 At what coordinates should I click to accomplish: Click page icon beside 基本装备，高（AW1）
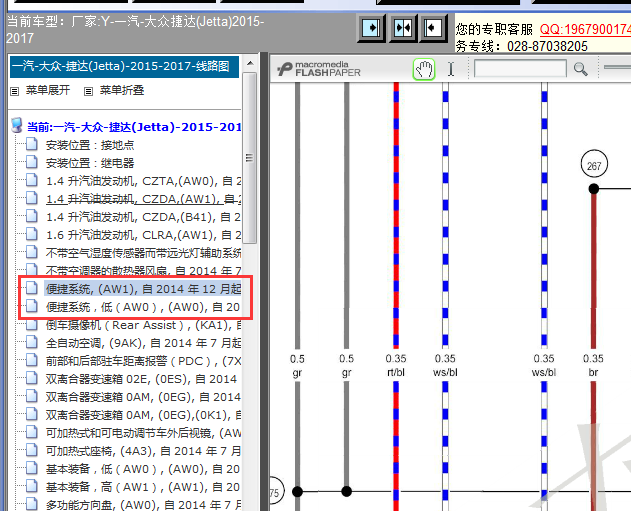coord(32,486)
